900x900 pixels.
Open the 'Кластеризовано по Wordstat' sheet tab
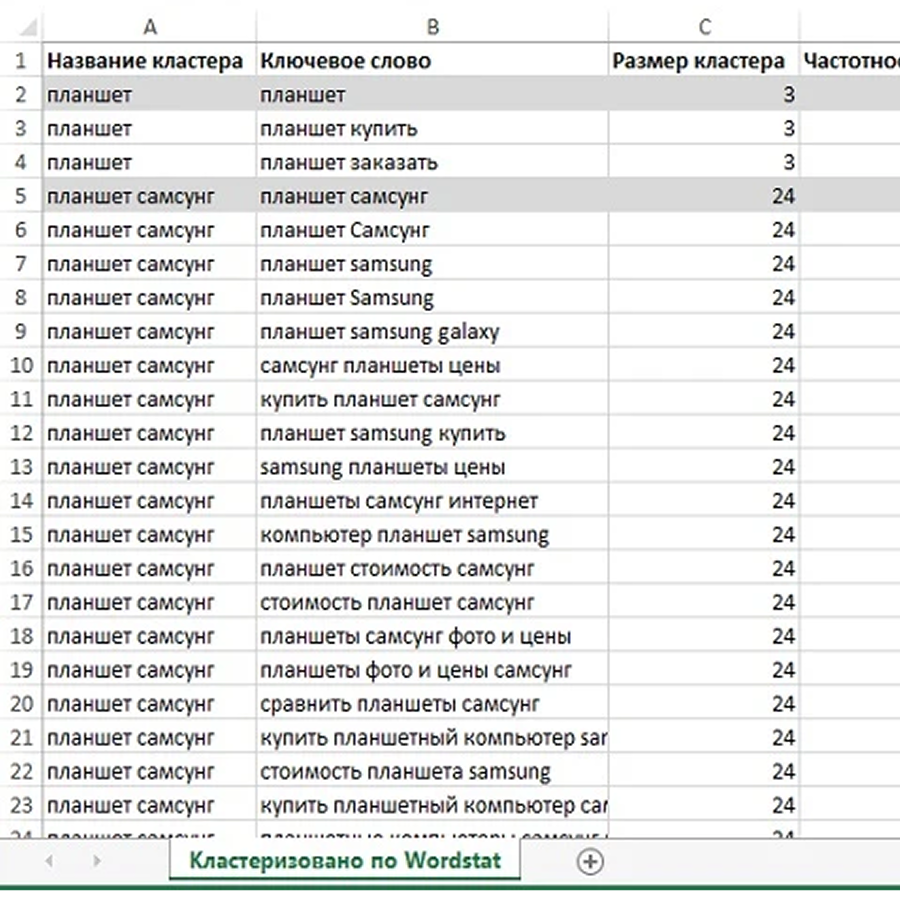pyautogui.click(x=344, y=860)
